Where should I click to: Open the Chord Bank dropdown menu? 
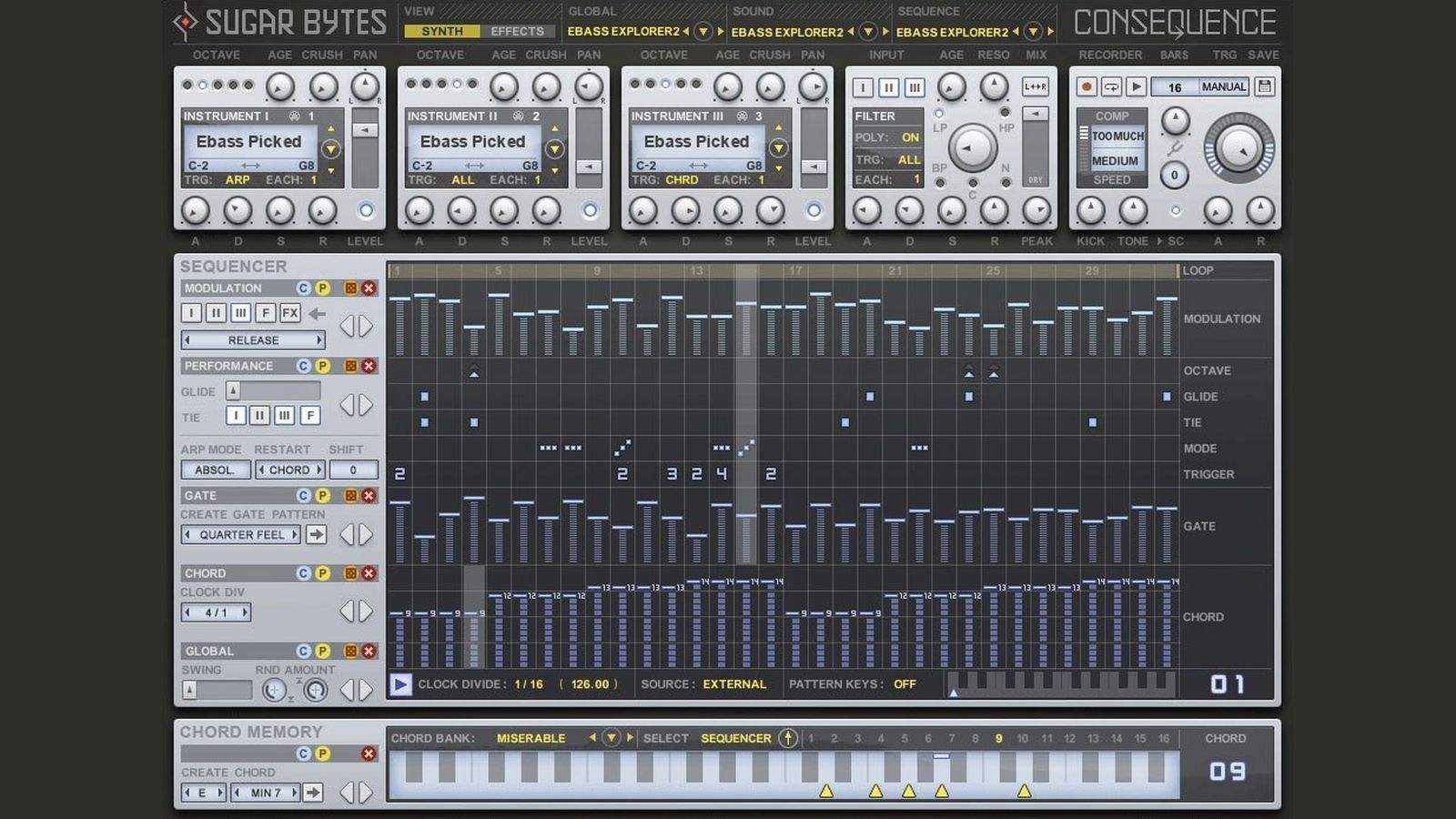(612, 738)
